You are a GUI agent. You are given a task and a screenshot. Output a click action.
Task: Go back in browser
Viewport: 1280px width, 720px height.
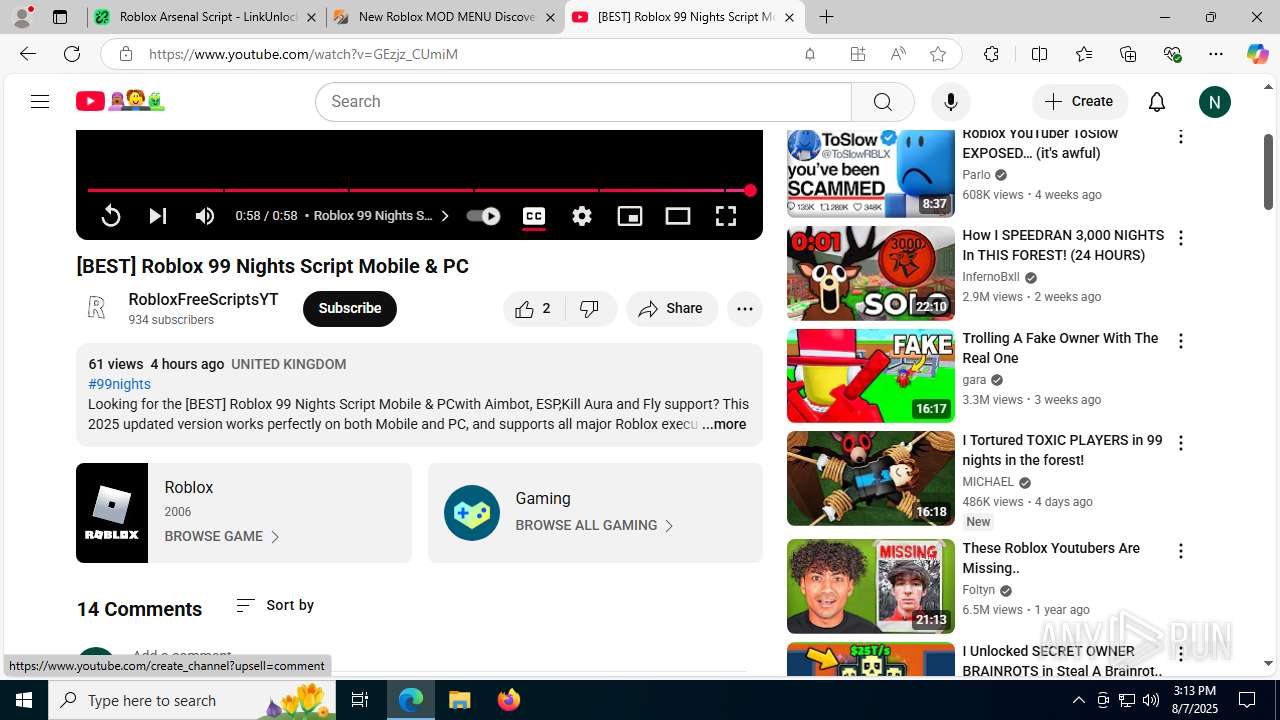tap(28, 54)
